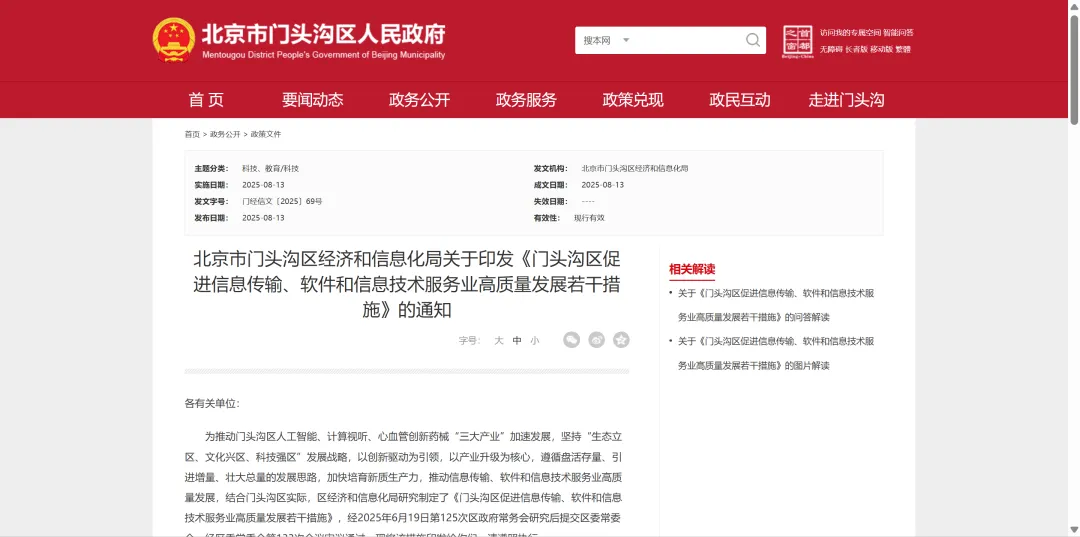
Task: Click 政务公开 in the breadcrumb
Action: tap(225, 134)
